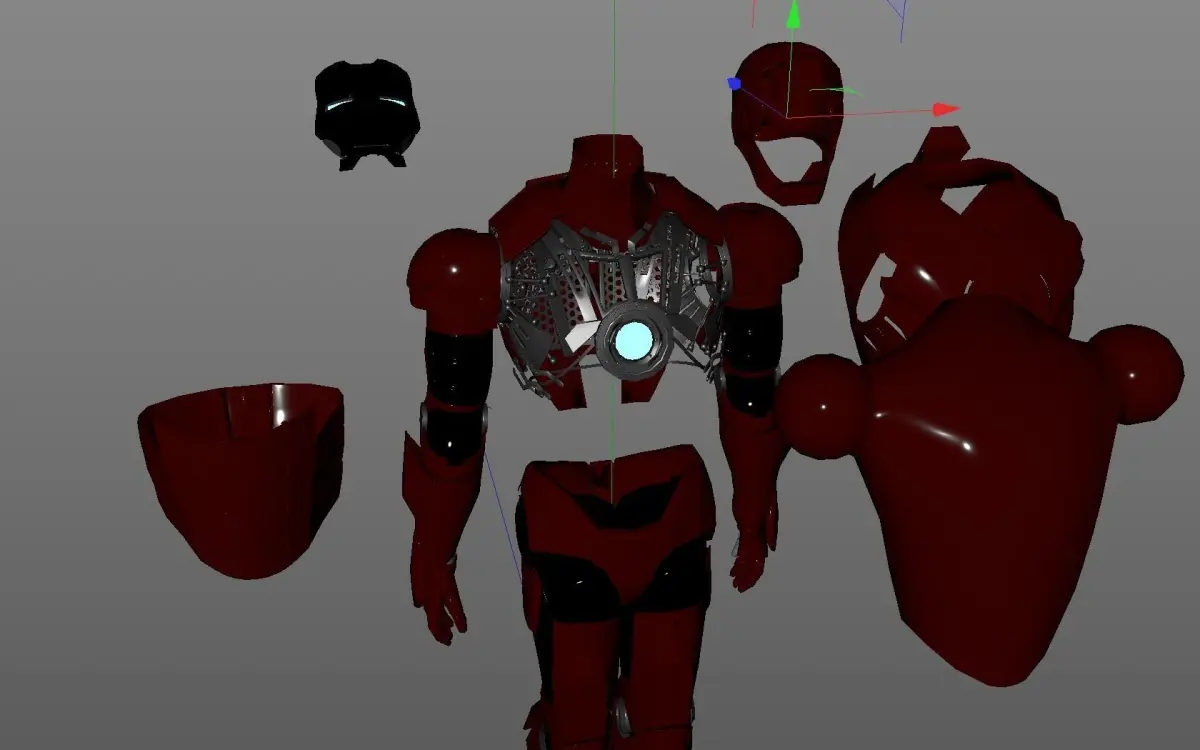Select the detached black faceplate mask
This screenshot has height=750, width=1200.
pyautogui.click(x=366, y=114)
